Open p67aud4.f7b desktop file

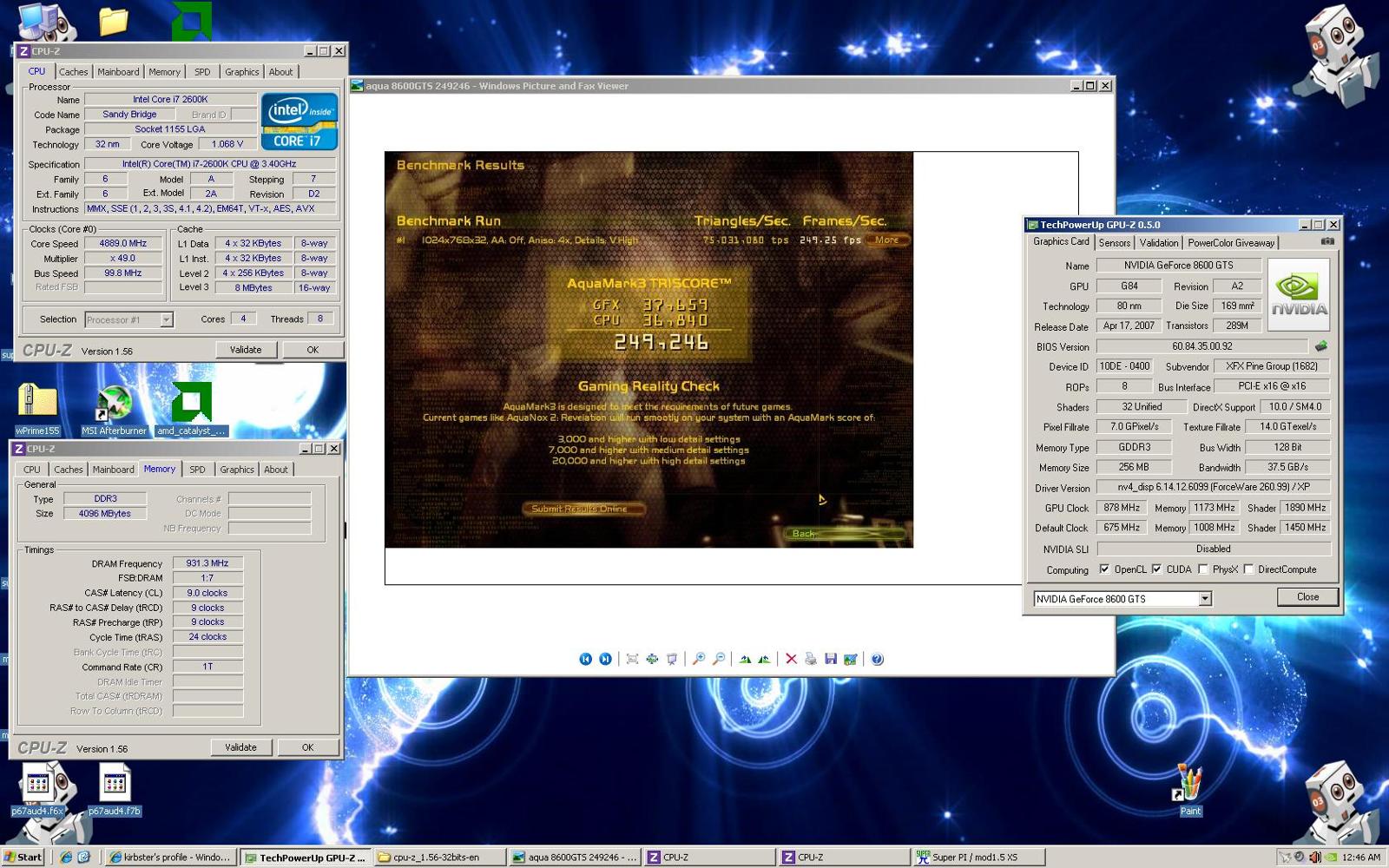[114, 790]
